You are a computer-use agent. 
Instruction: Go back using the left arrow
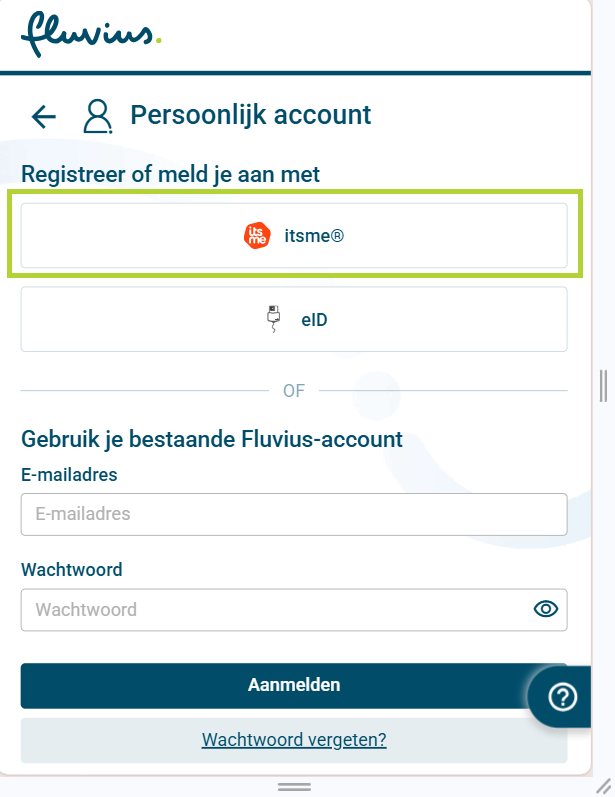44,116
